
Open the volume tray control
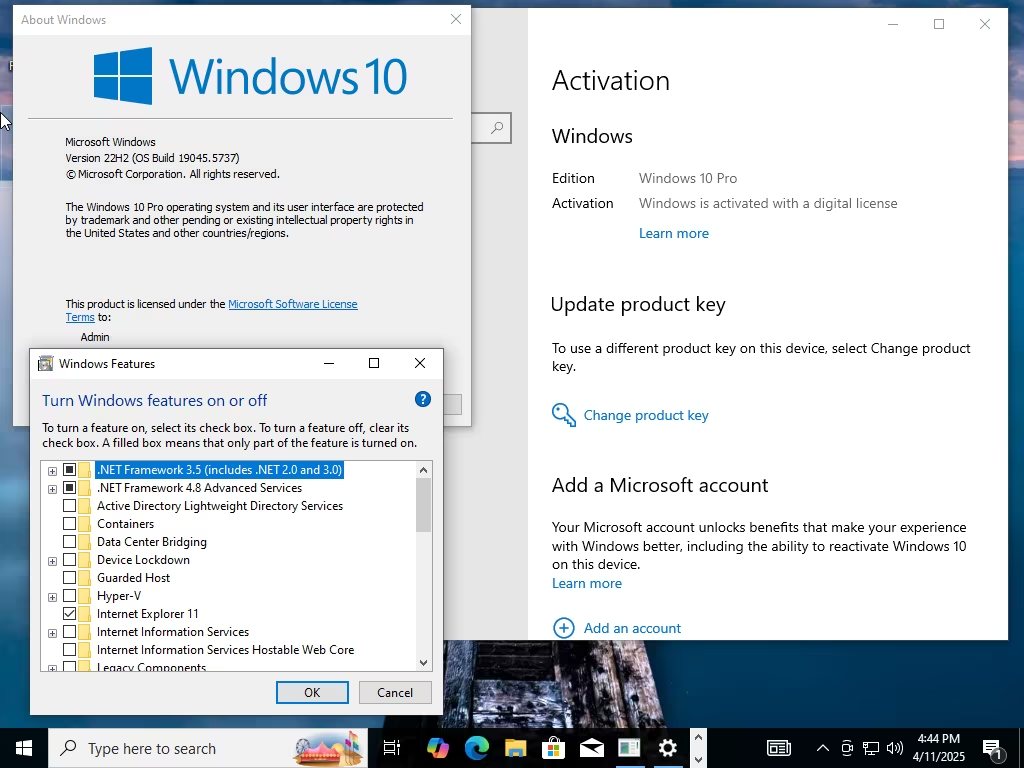(x=895, y=748)
